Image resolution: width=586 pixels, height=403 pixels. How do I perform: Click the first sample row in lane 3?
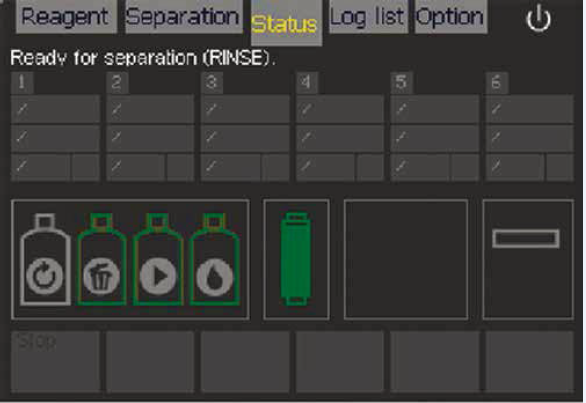tap(245, 109)
